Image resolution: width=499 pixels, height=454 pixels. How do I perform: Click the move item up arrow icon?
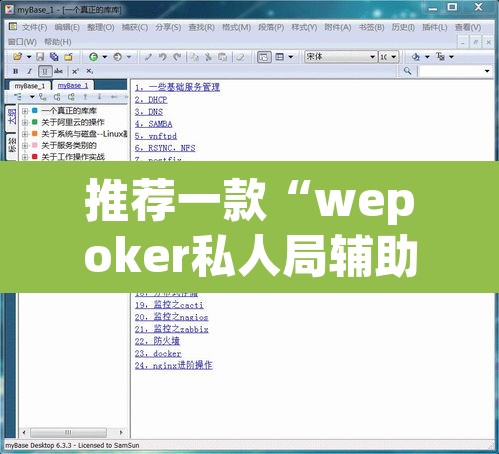(85, 97)
